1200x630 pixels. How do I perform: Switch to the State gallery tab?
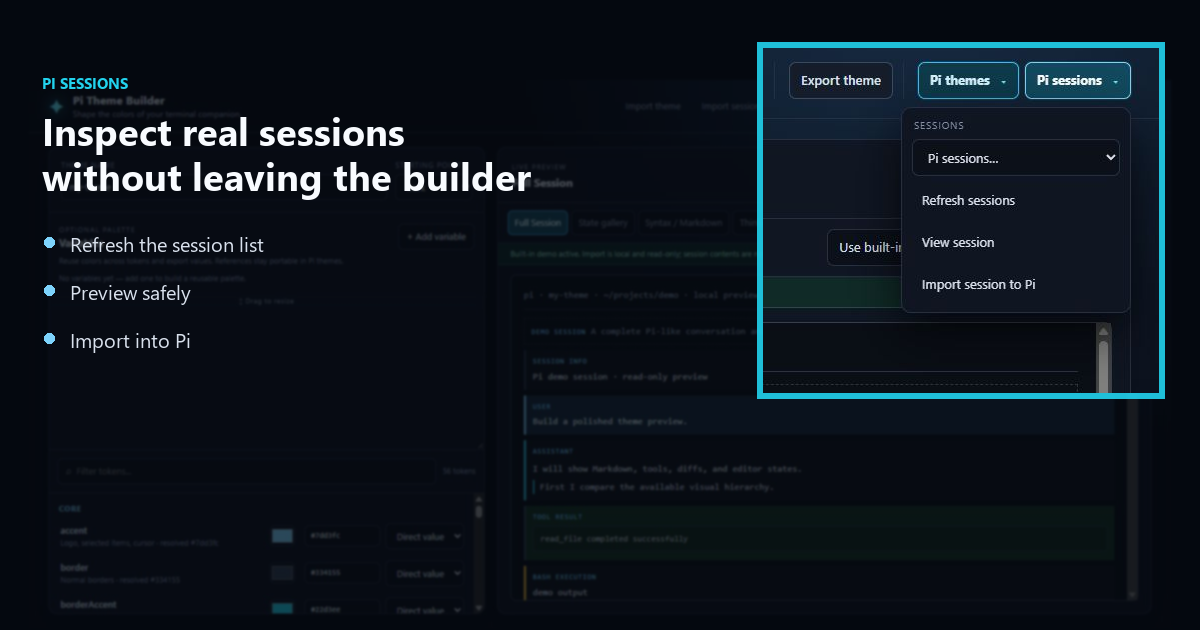[601, 223]
